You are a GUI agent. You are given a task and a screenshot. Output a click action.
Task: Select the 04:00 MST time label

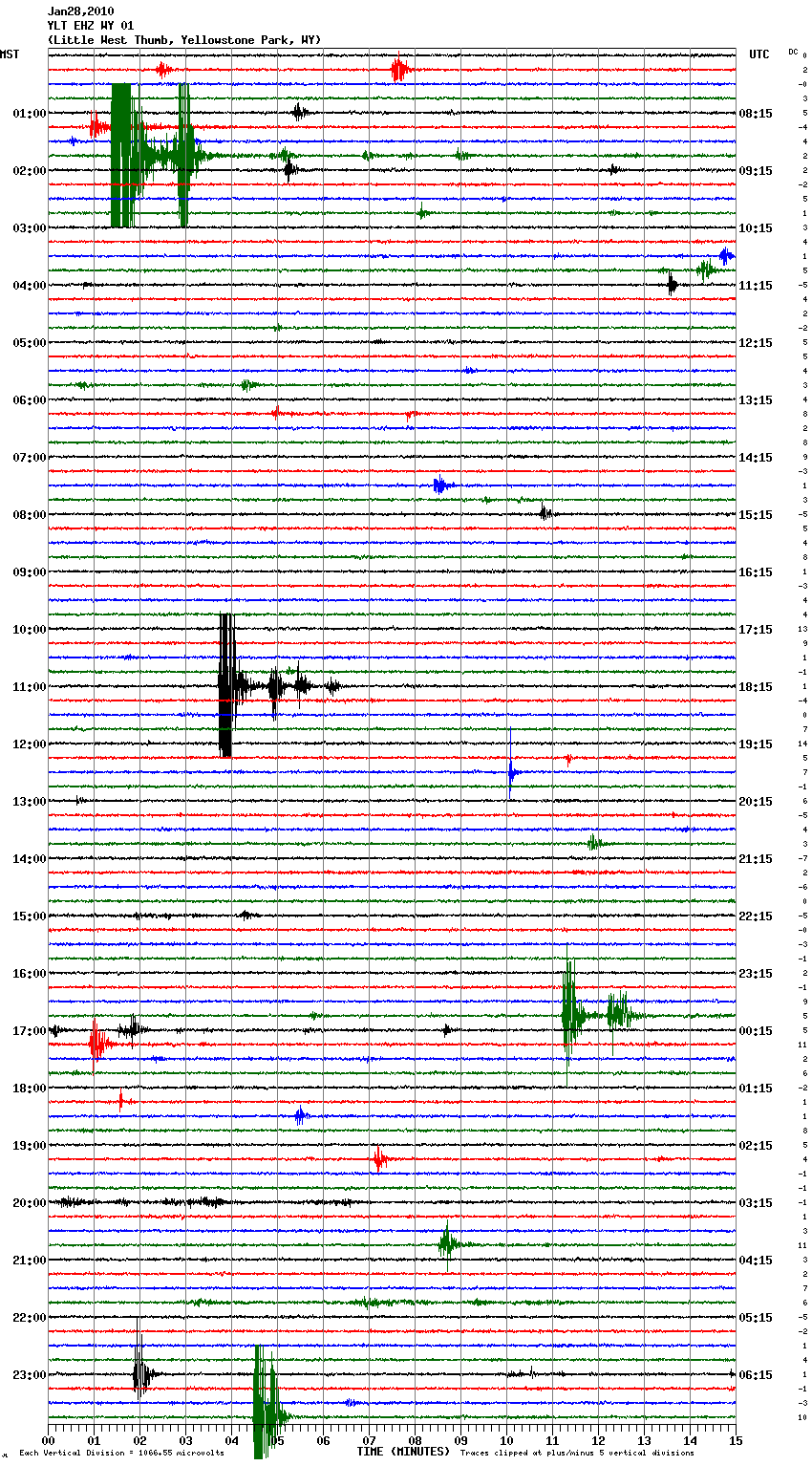click(x=30, y=286)
